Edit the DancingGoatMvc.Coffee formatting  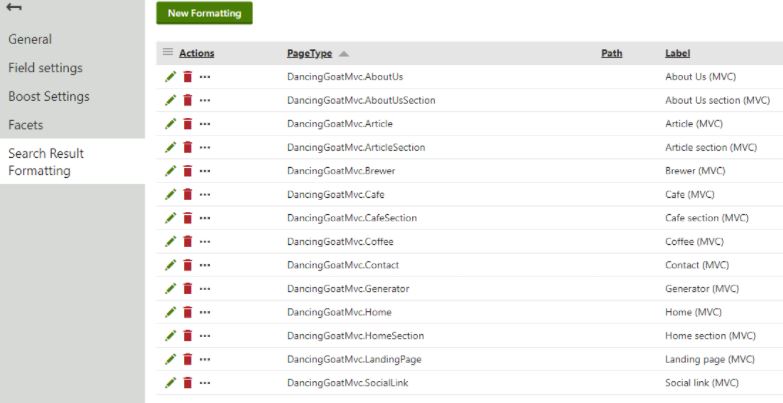click(x=171, y=241)
